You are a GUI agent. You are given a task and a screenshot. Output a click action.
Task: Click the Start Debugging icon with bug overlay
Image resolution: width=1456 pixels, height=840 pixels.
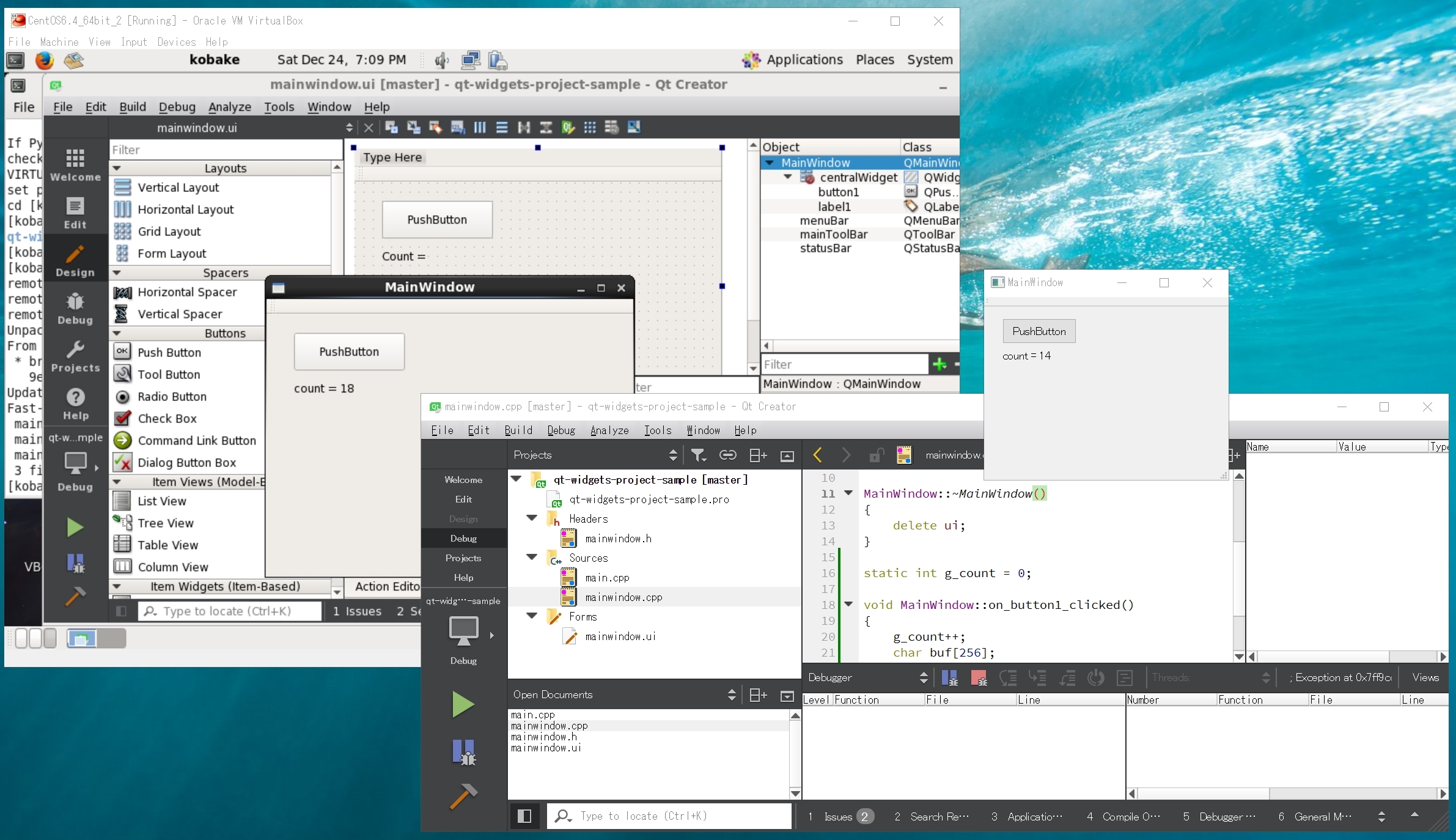[463, 753]
